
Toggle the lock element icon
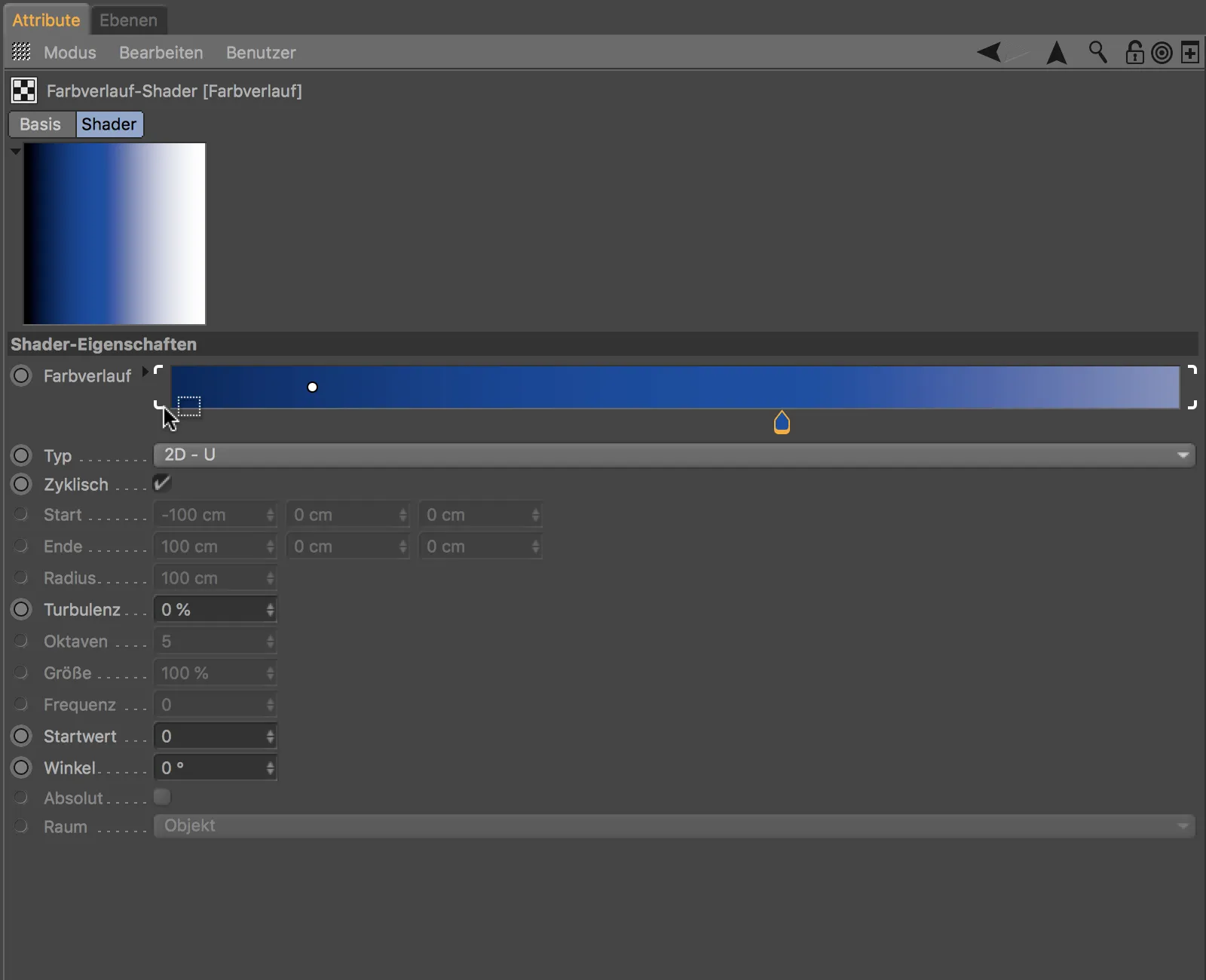[1134, 52]
